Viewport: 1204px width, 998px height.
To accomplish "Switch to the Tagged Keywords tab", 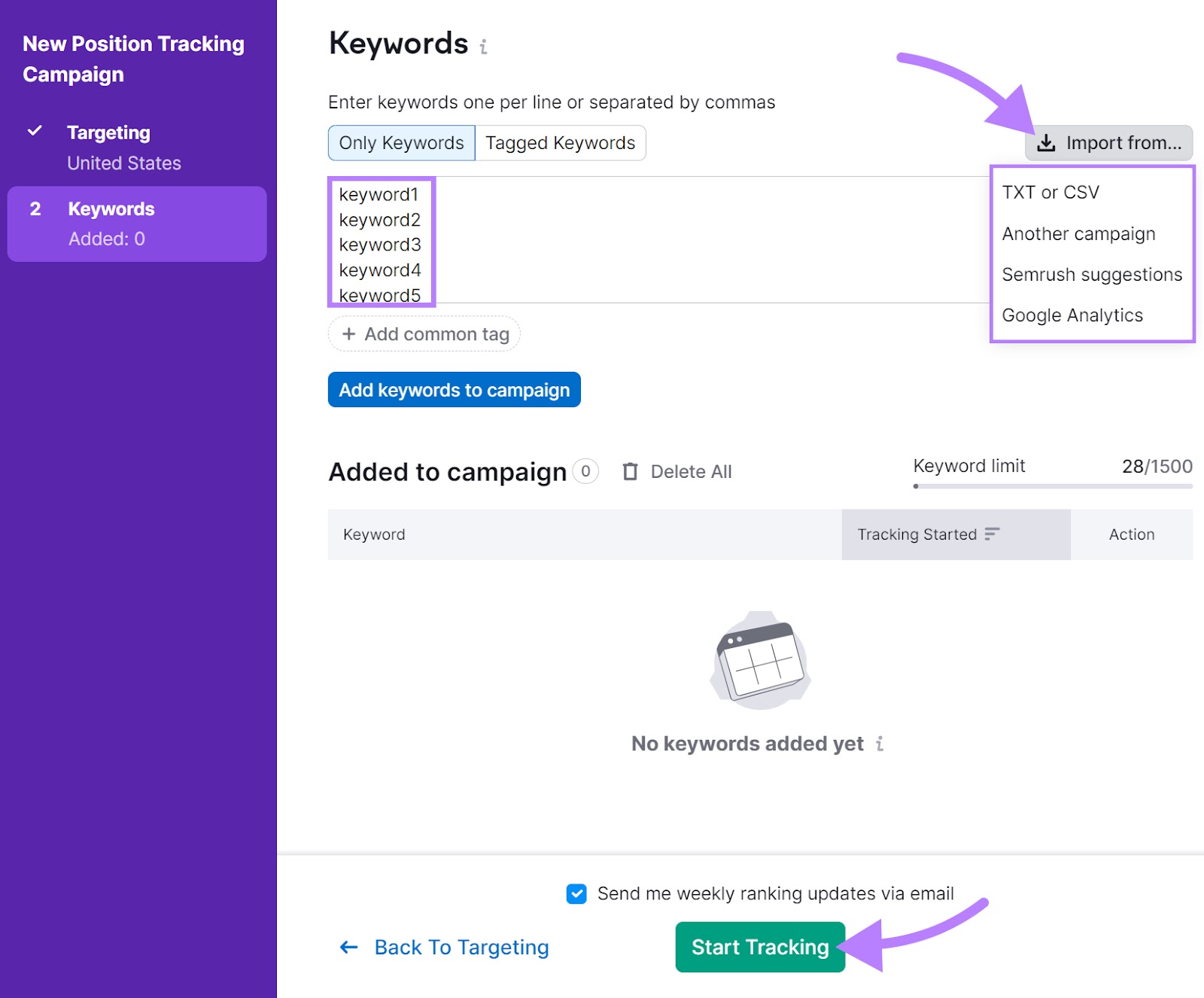I will coord(560,142).
